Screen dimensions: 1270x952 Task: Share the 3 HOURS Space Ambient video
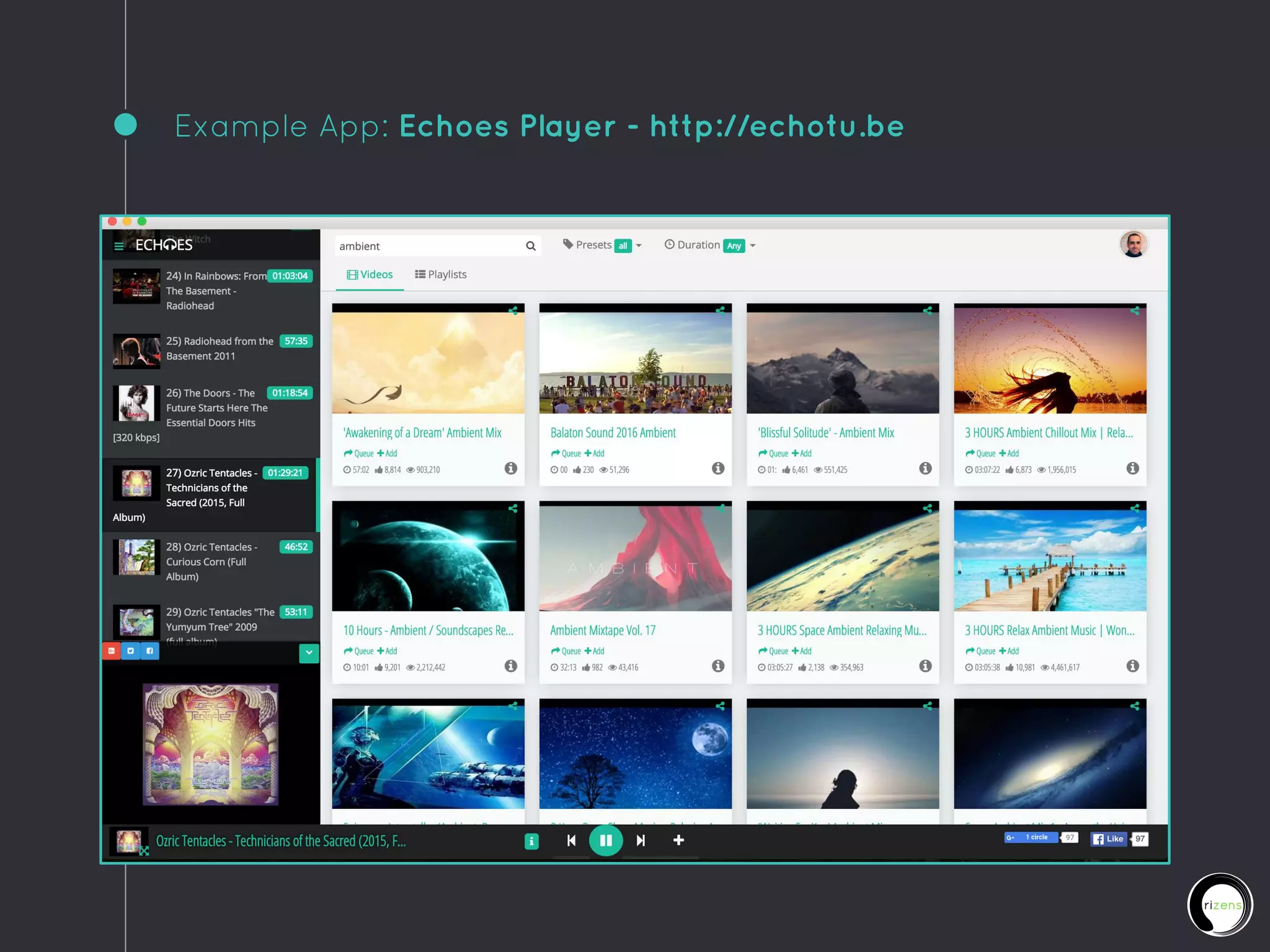tap(927, 508)
